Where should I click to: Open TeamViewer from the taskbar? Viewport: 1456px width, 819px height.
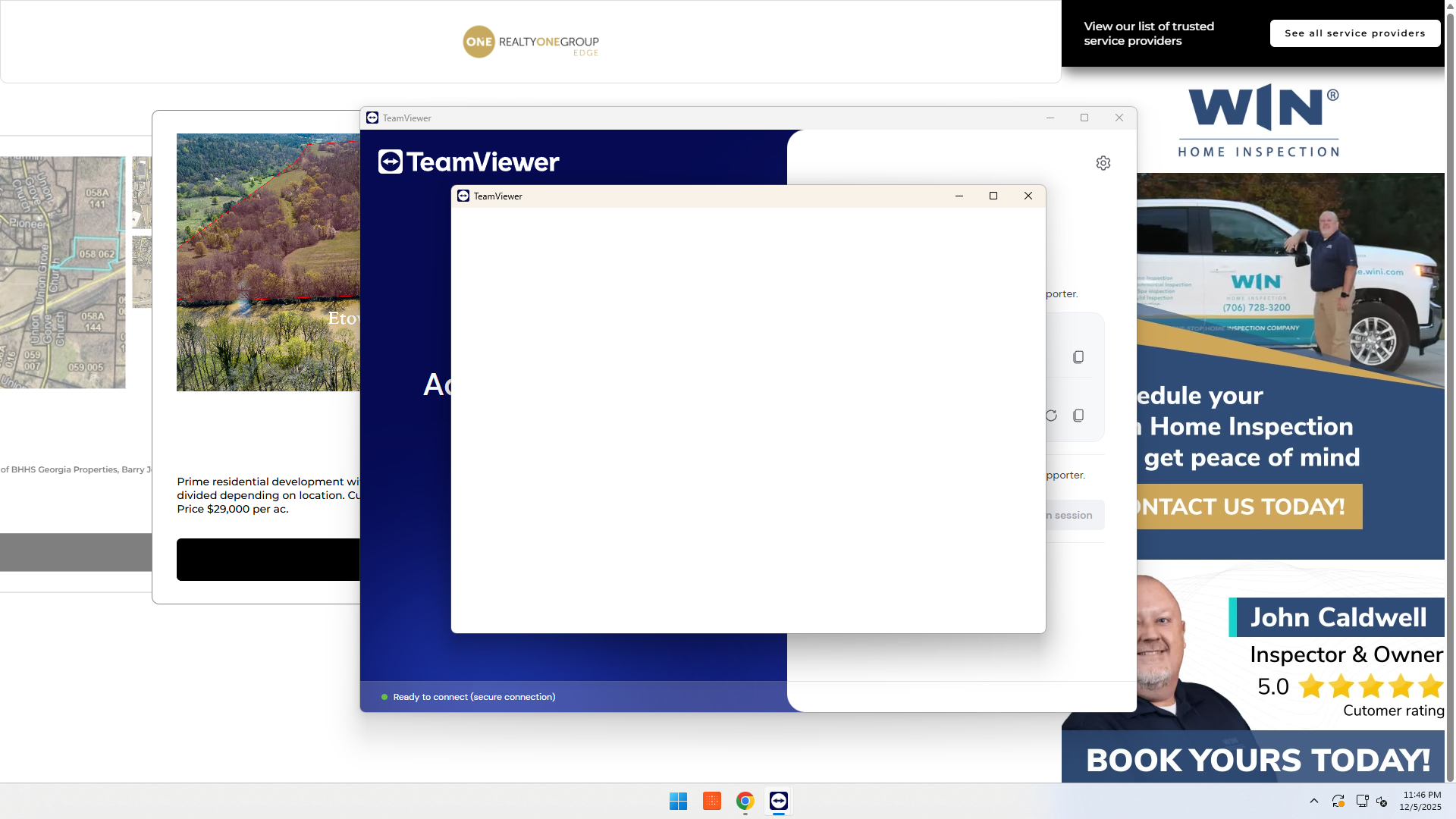[x=778, y=801]
